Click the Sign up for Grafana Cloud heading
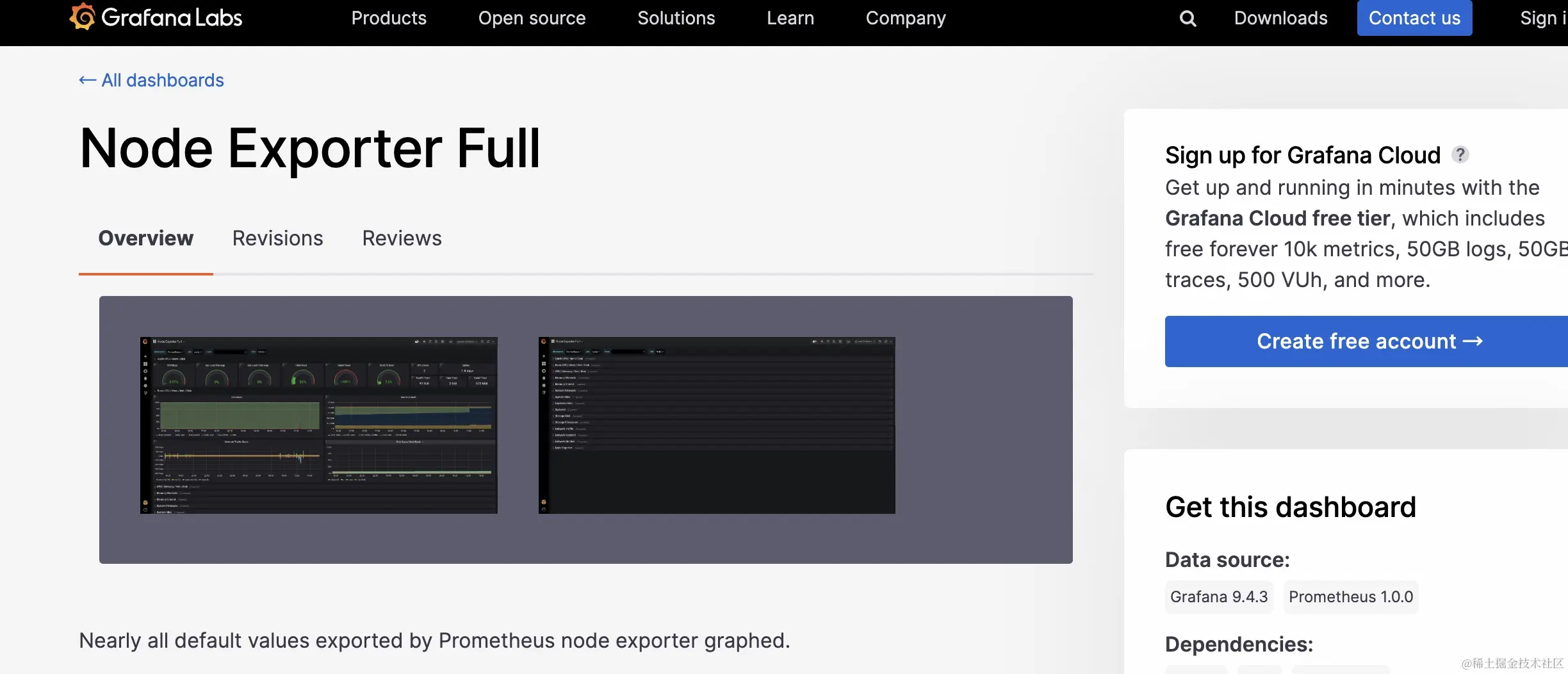 (1303, 155)
